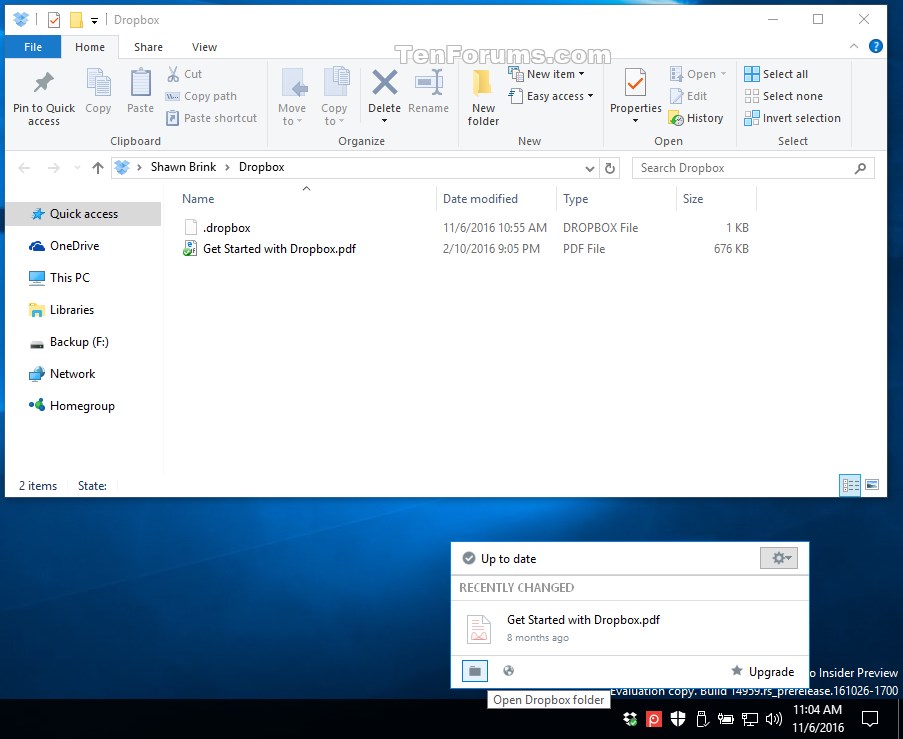Click the Cut scissors command
The image size is (903, 739).
(184, 74)
